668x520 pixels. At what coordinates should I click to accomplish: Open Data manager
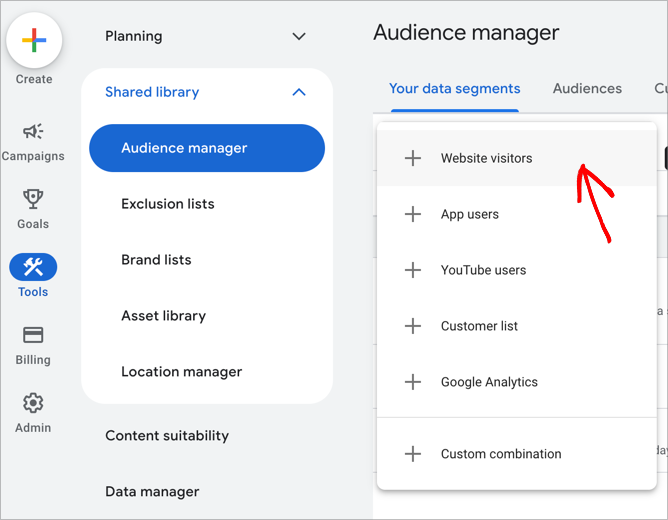152,492
